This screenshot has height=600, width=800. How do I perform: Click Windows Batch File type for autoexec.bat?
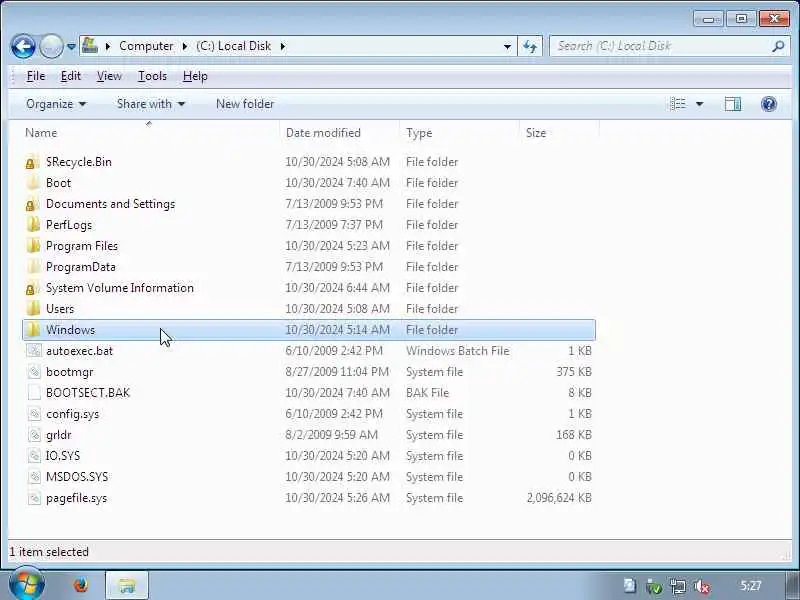click(x=457, y=351)
